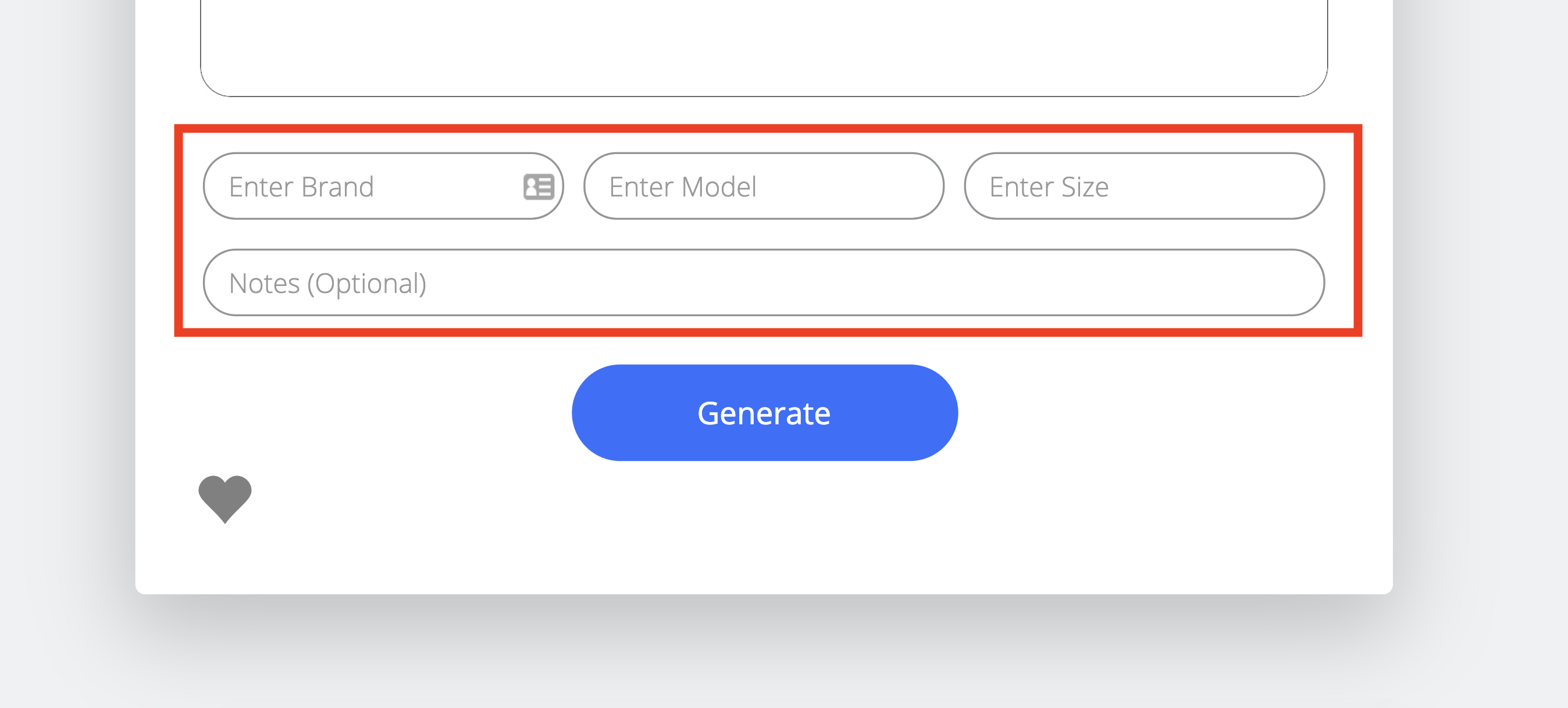Favorite this item using the heart
Image resolution: width=1568 pixels, height=708 pixels.
click(x=224, y=498)
